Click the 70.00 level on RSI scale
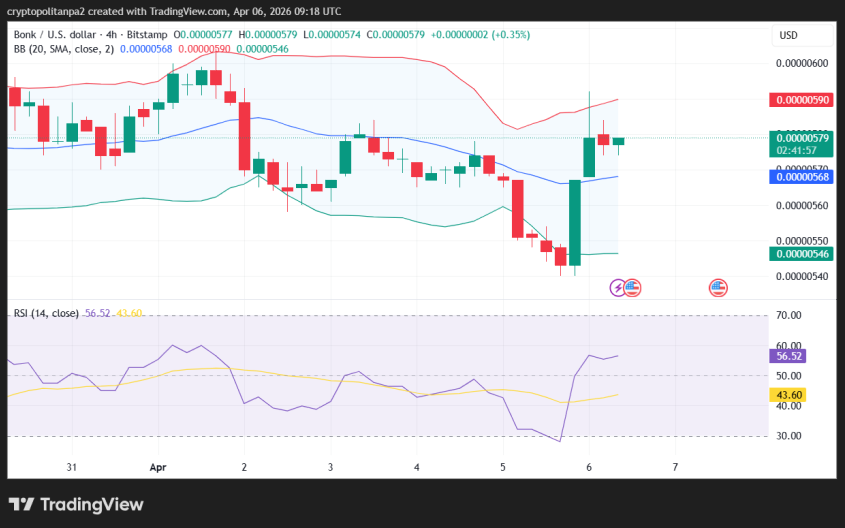The width and height of the screenshot is (845, 528). coord(789,316)
